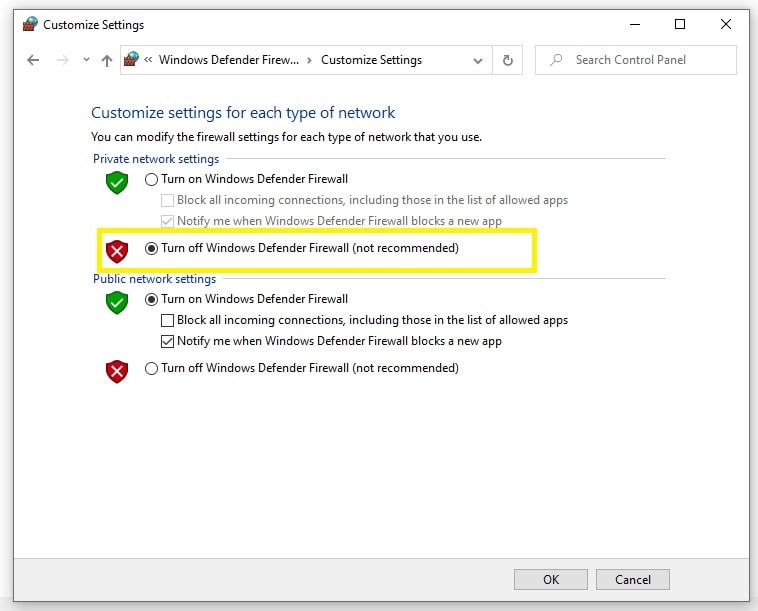Click the public network green shield icon

[x=117, y=302]
